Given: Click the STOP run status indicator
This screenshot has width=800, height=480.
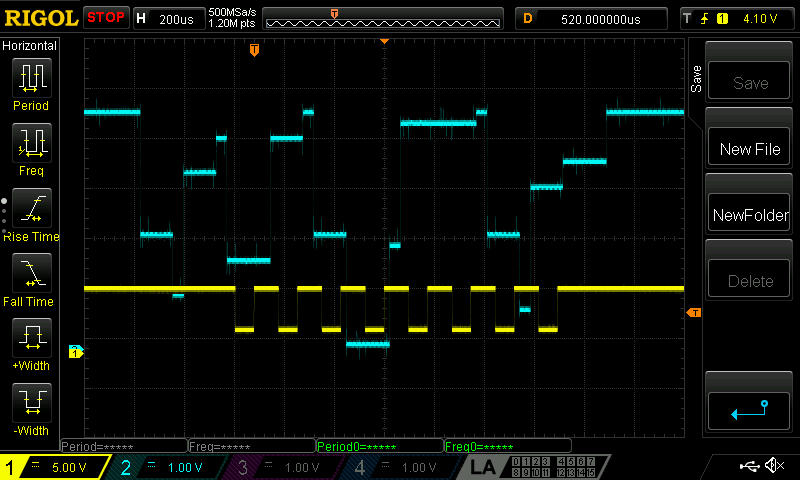Looking at the screenshot, I should 106,18.
